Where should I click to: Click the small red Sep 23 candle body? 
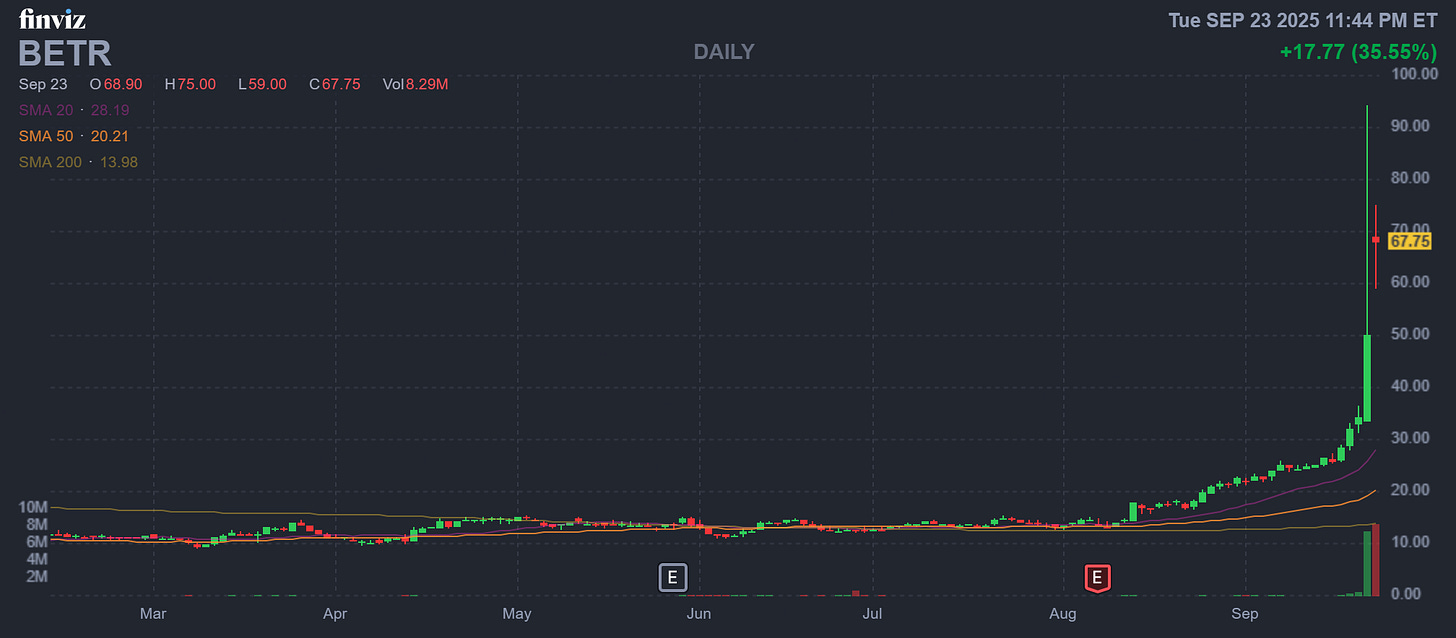[1376, 239]
